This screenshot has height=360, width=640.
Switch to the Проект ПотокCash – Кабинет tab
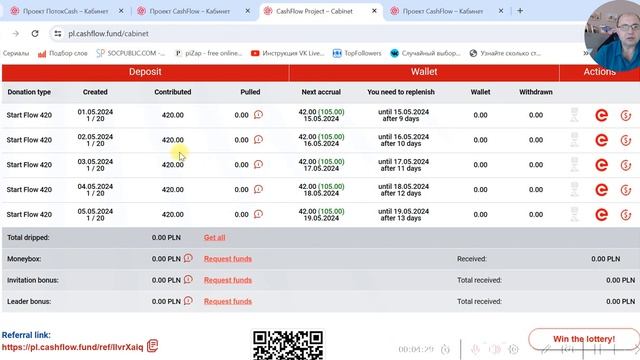pyautogui.click(x=65, y=11)
